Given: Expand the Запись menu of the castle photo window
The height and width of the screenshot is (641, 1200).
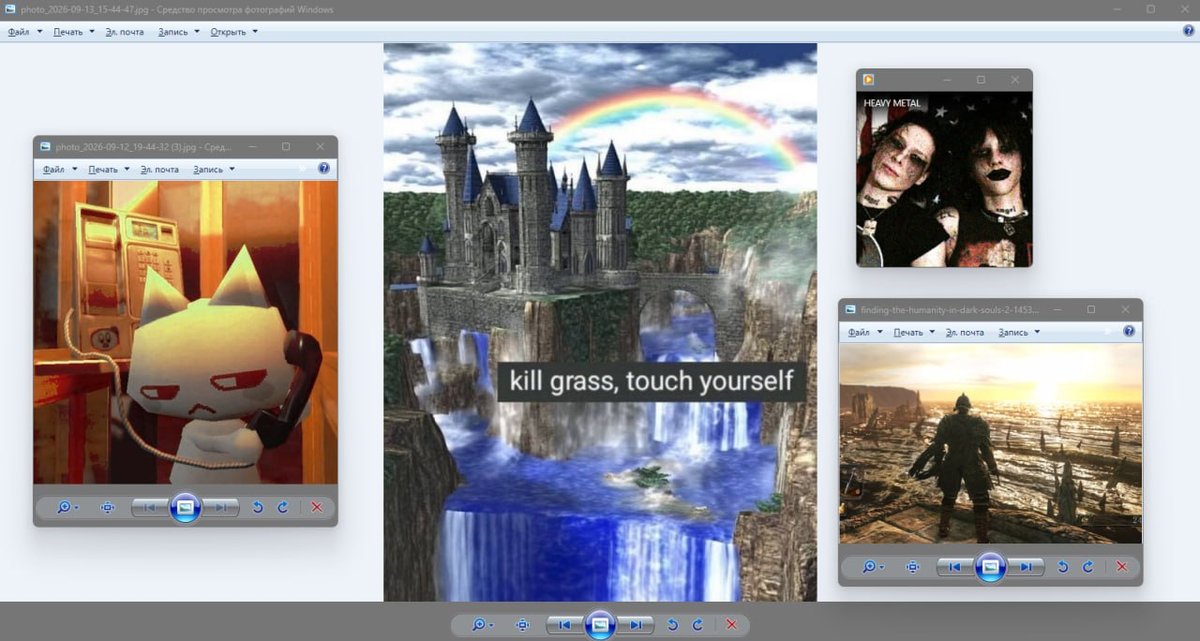Looking at the screenshot, I should (x=179, y=32).
